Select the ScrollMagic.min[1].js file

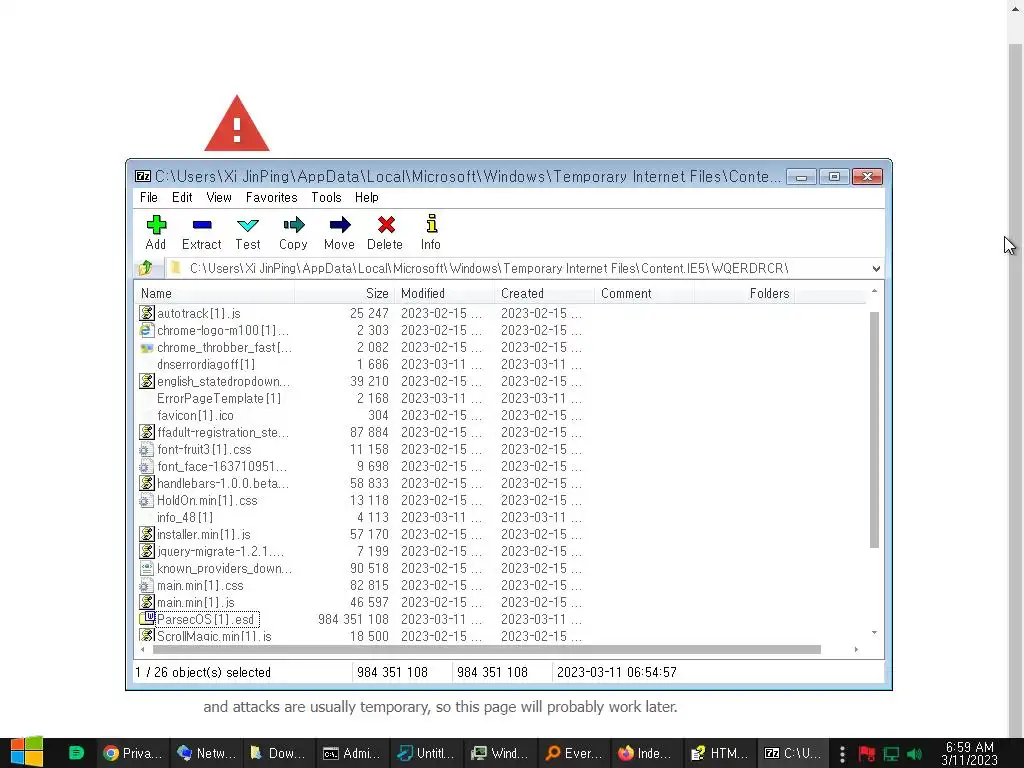214,636
